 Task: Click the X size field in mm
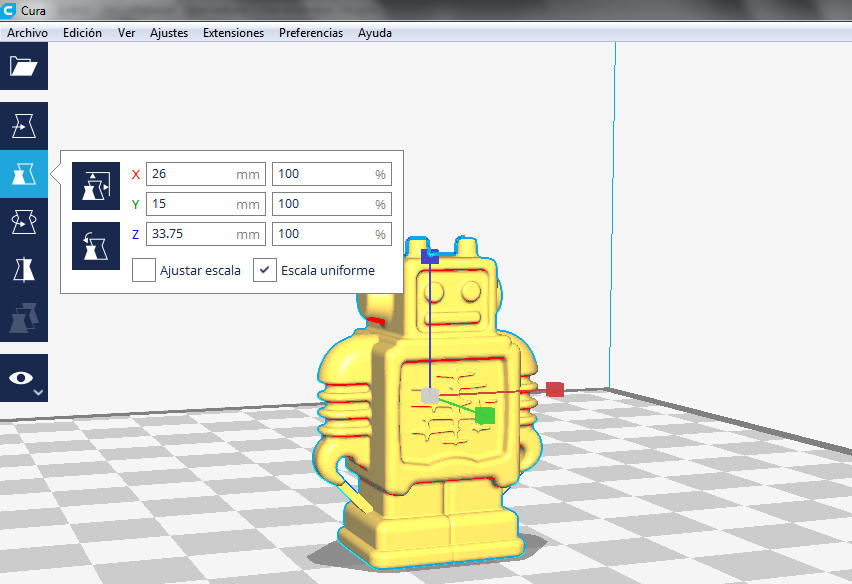coord(190,174)
